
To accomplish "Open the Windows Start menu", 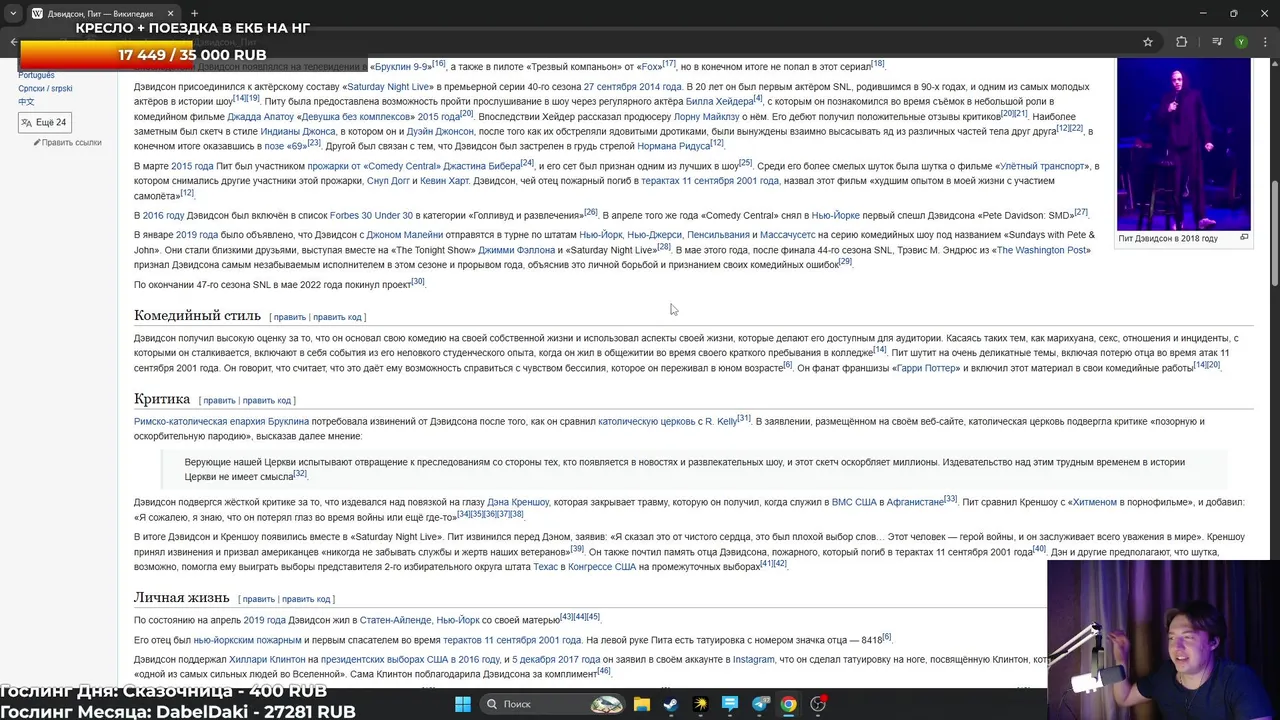I will pos(462,704).
